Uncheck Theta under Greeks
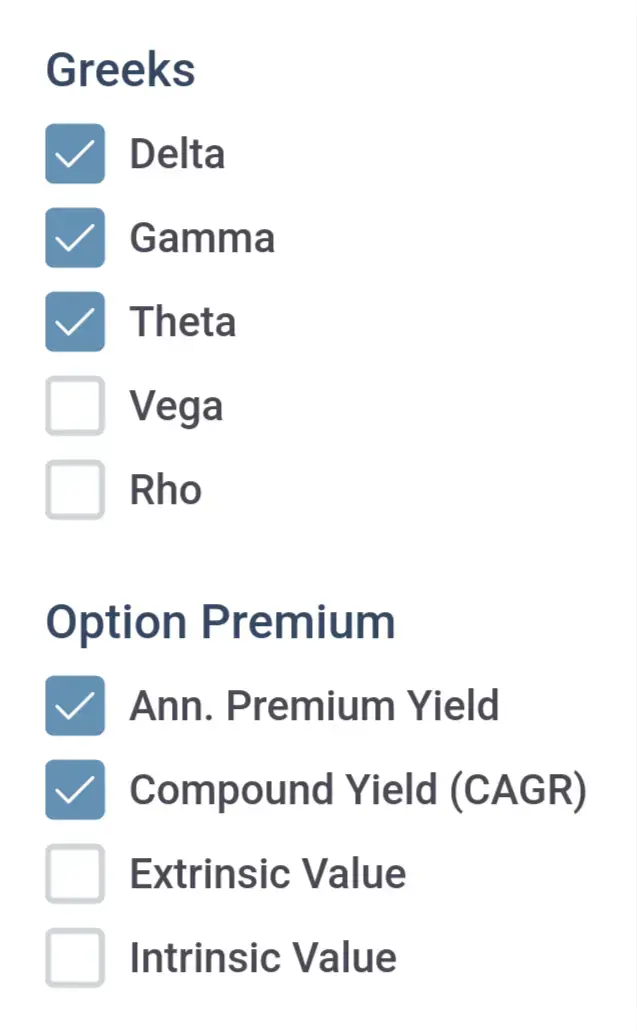 coord(74,322)
